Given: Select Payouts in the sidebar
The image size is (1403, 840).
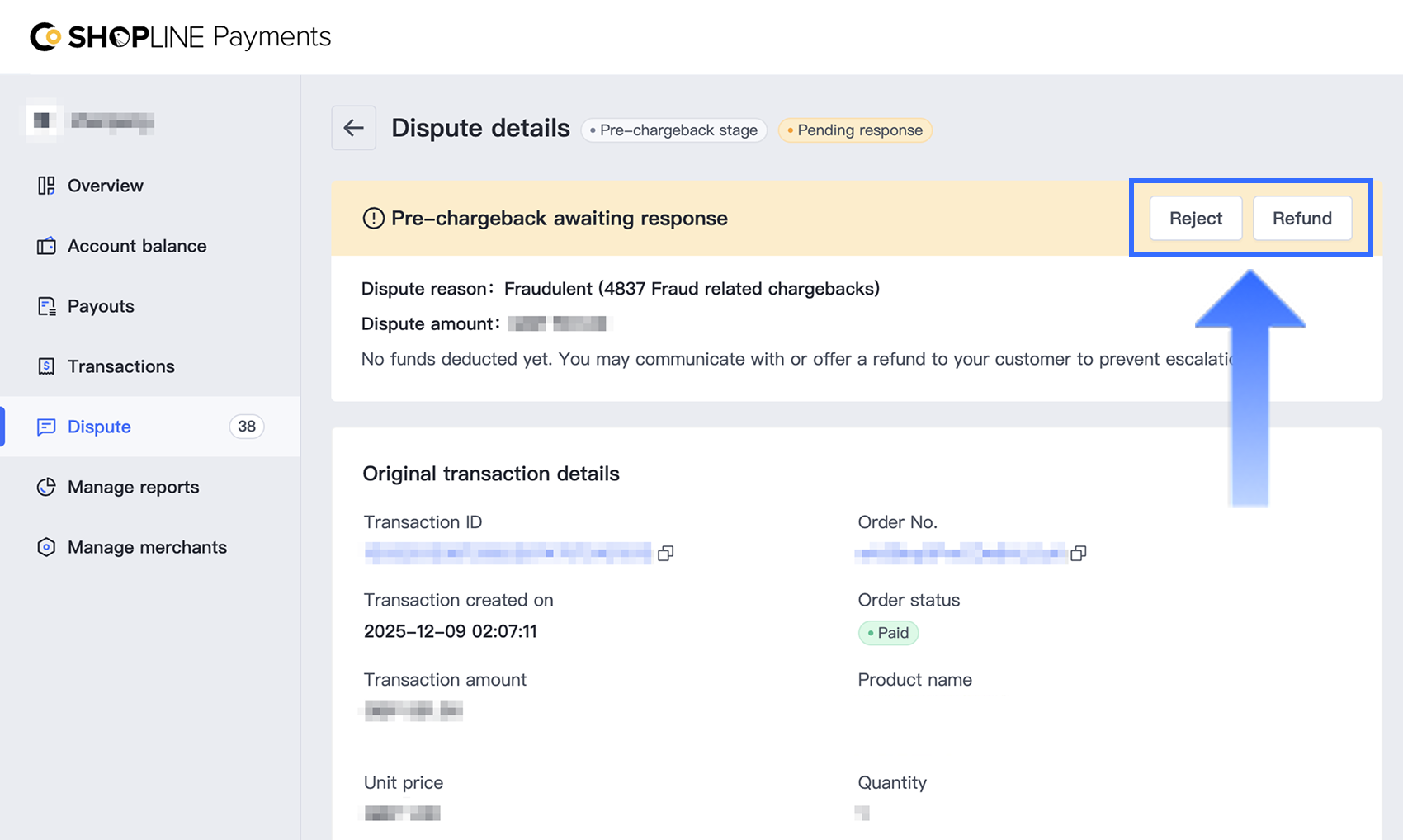Looking at the screenshot, I should [x=101, y=306].
